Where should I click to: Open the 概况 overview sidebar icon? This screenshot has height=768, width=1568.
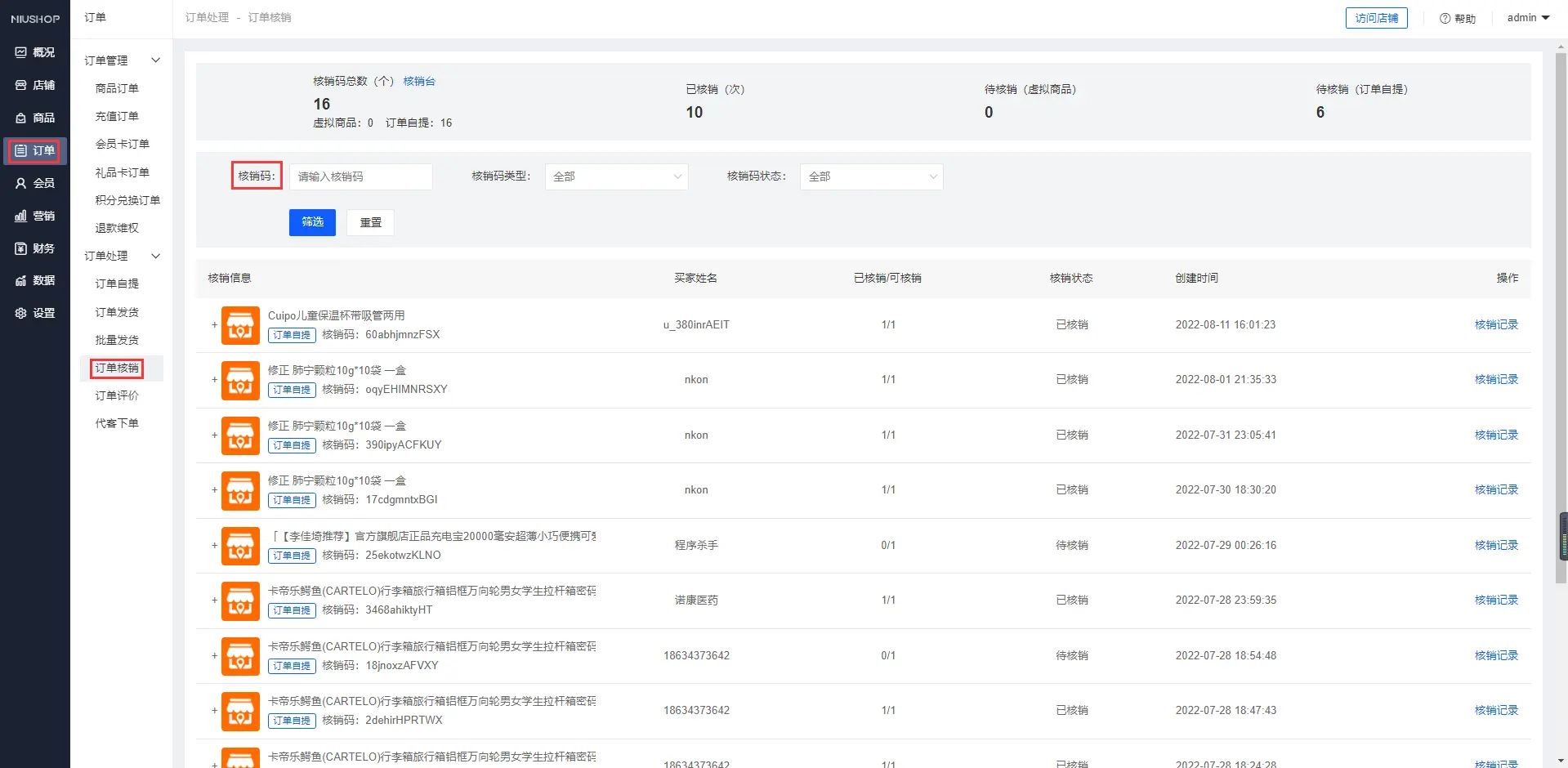click(21, 52)
